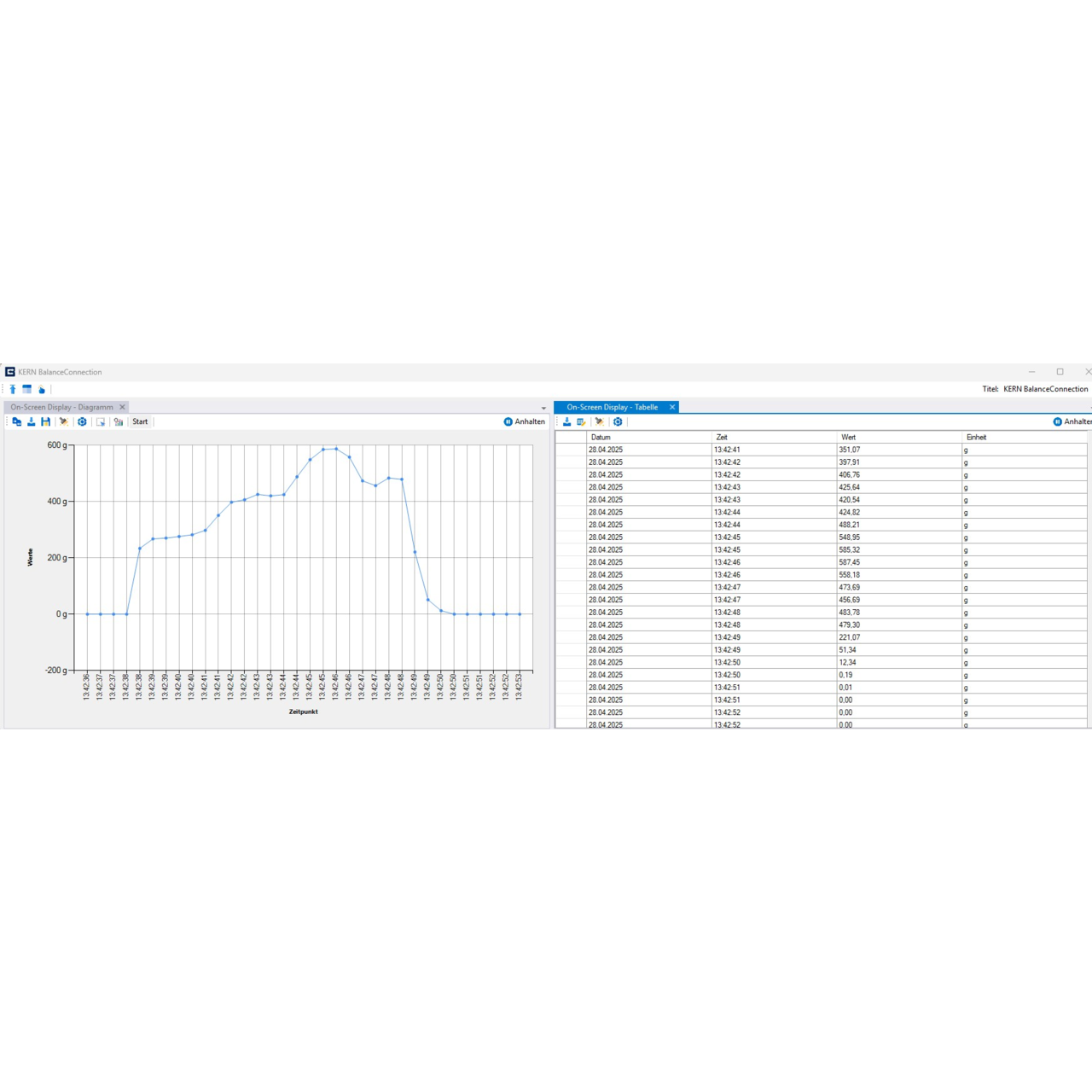Viewport: 1092px width, 1092px height.
Task: Click the window layout icon in main toolbar
Action: point(27,389)
